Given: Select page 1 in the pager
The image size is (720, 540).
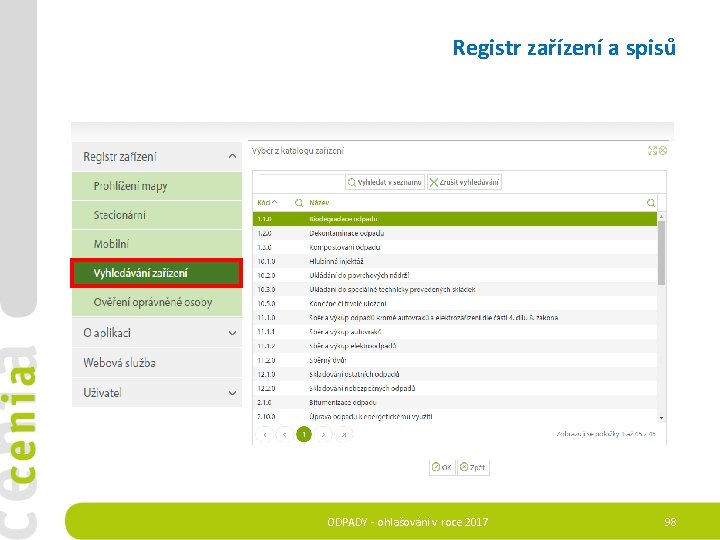Looking at the screenshot, I should point(304,434).
